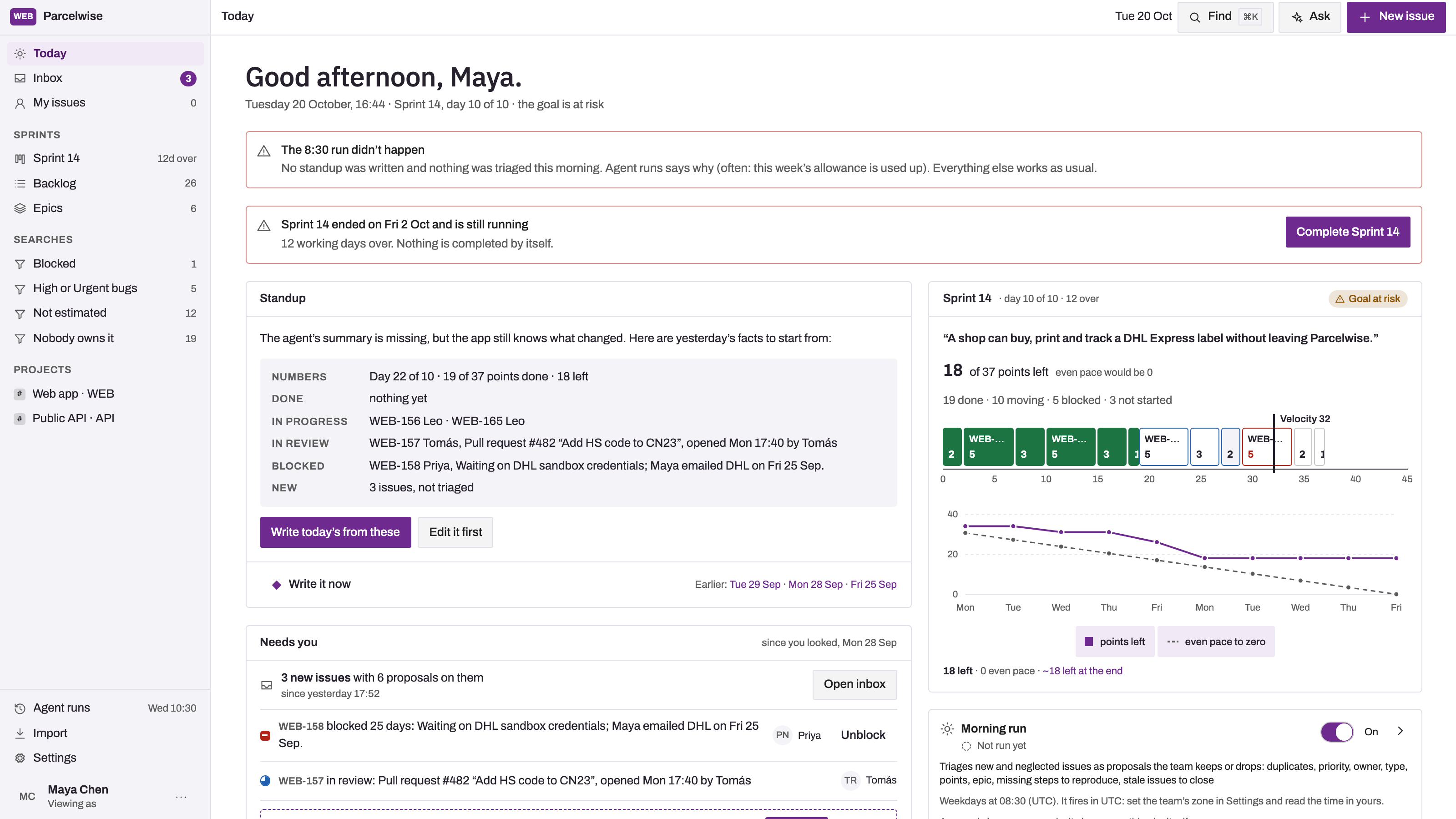Expand Morning run details chevron

tap(1400, 731)
